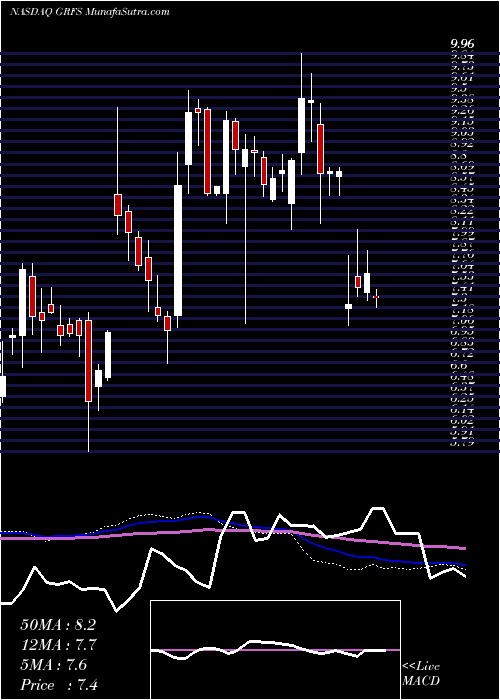Select the 9.96 top price label
Image resolution: width=500 pixels, height=700 pixels.
(x=462, y=43)
